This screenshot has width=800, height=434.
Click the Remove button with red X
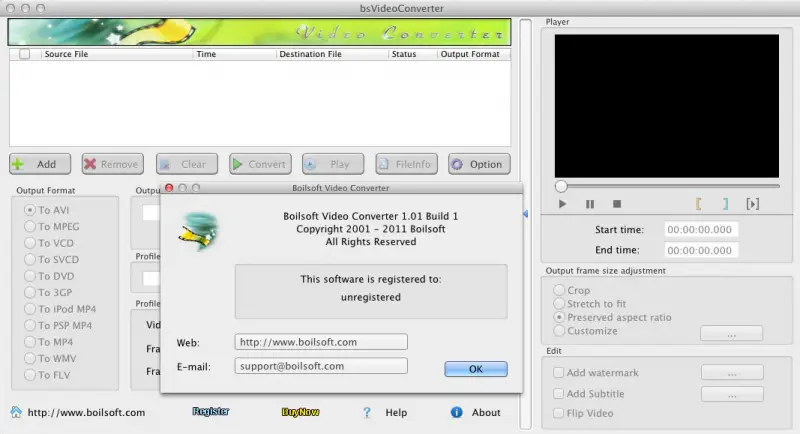click(112, 164)
